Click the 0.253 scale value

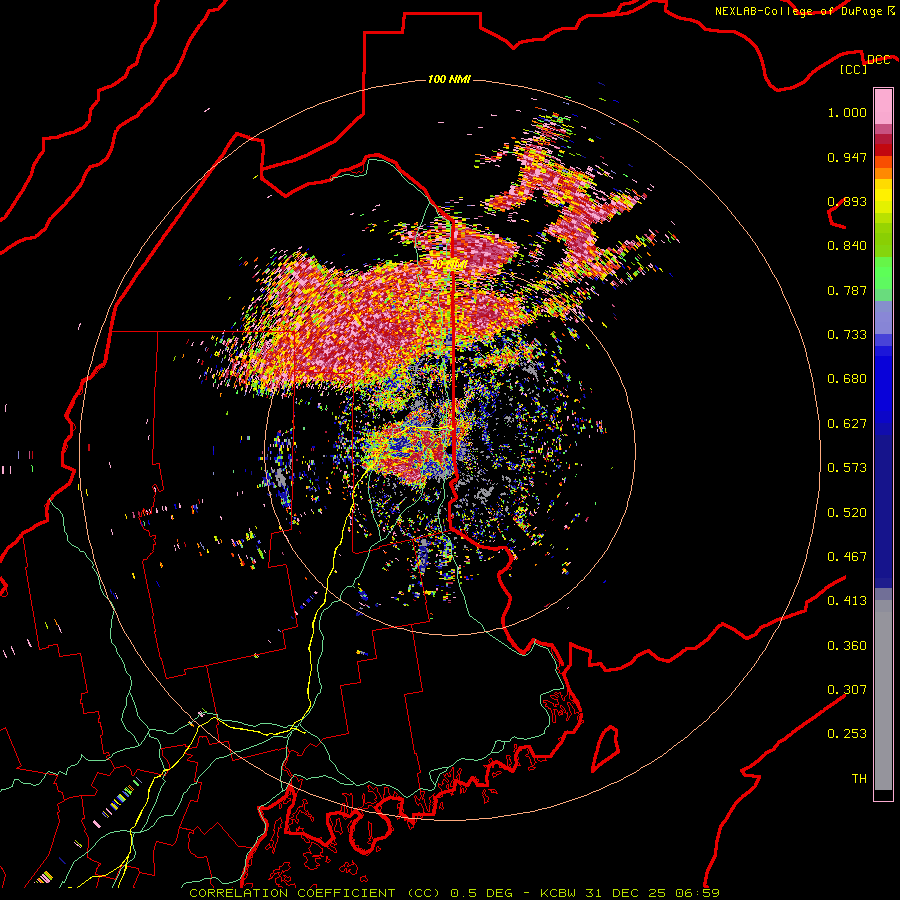pyautogui.click(x=847, y=734)
